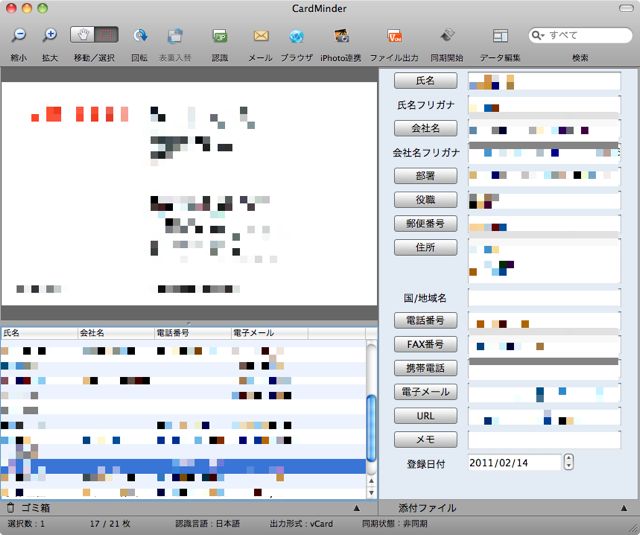Expand the ゴミ箱 panel triangle
This screenshot has width=640, height=535.
point(356,508)
